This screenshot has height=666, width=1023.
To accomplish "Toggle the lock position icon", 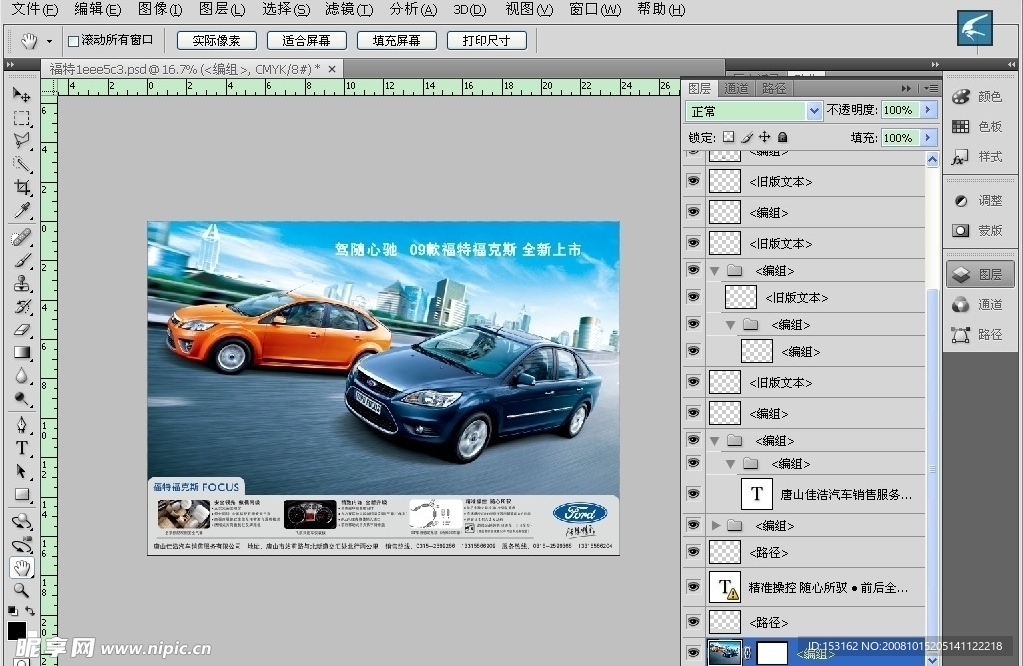I will [765, 137].
